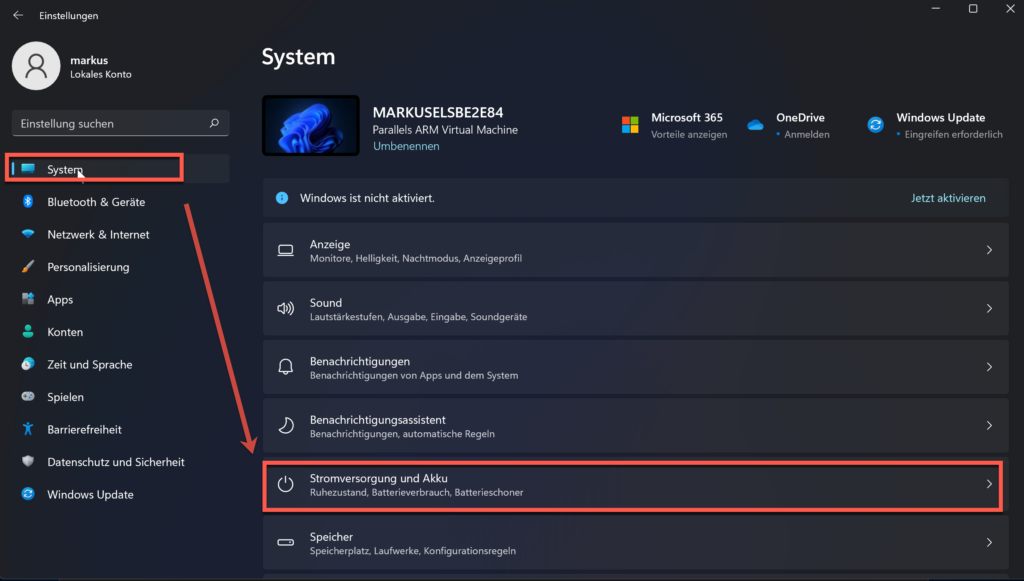
Task: Open Datenschutz und Sicherheit settings
Action: (118, 462)
